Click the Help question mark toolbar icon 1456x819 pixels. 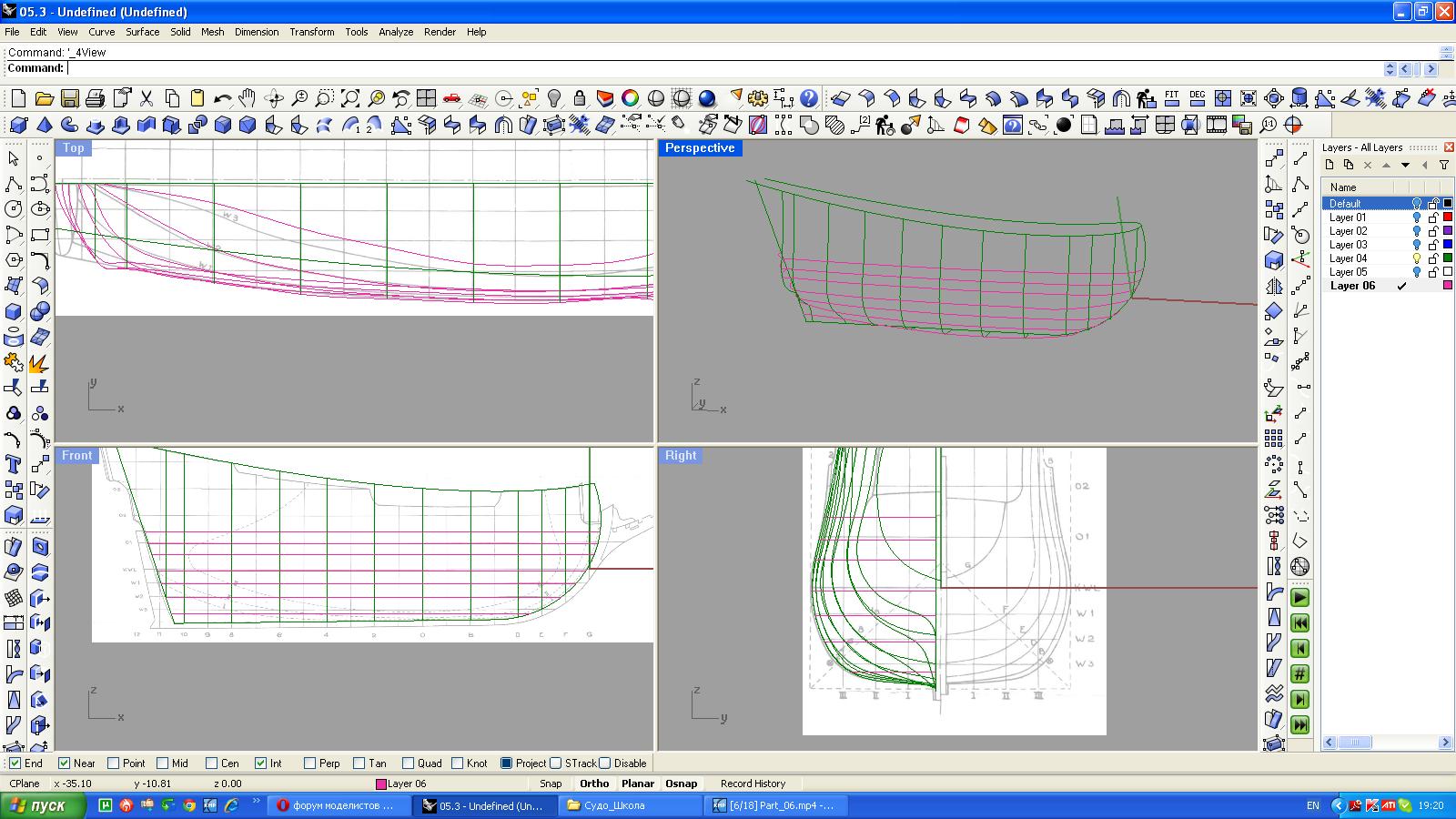tap(809, 98)
